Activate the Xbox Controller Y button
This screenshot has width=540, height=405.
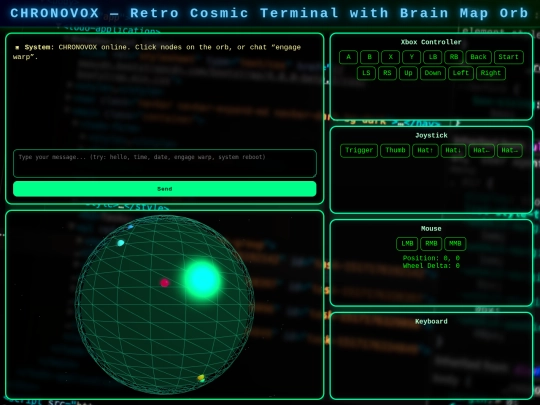click(x=412, y=57)
